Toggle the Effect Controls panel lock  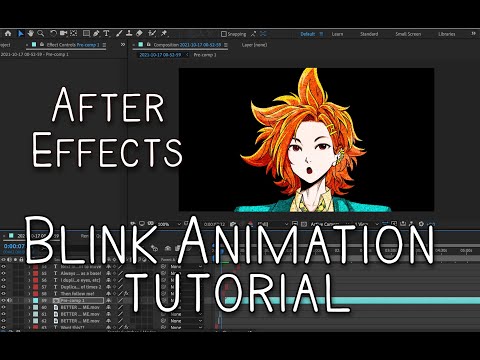(42, 45)
